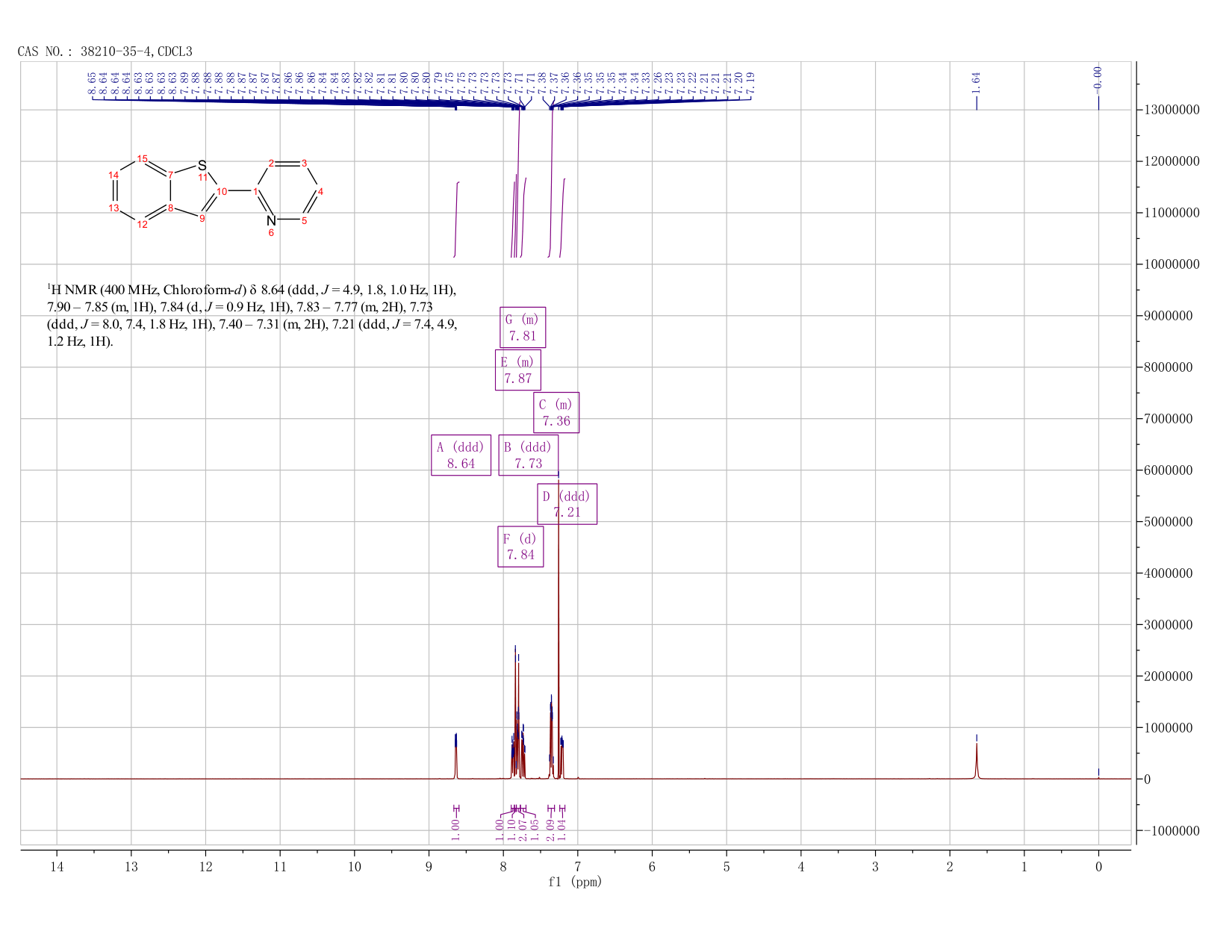Viewport: 1232px width, 952px height.
Task: Select the D (ddd) 7.21 multiplet label
Action: (567, 504)
